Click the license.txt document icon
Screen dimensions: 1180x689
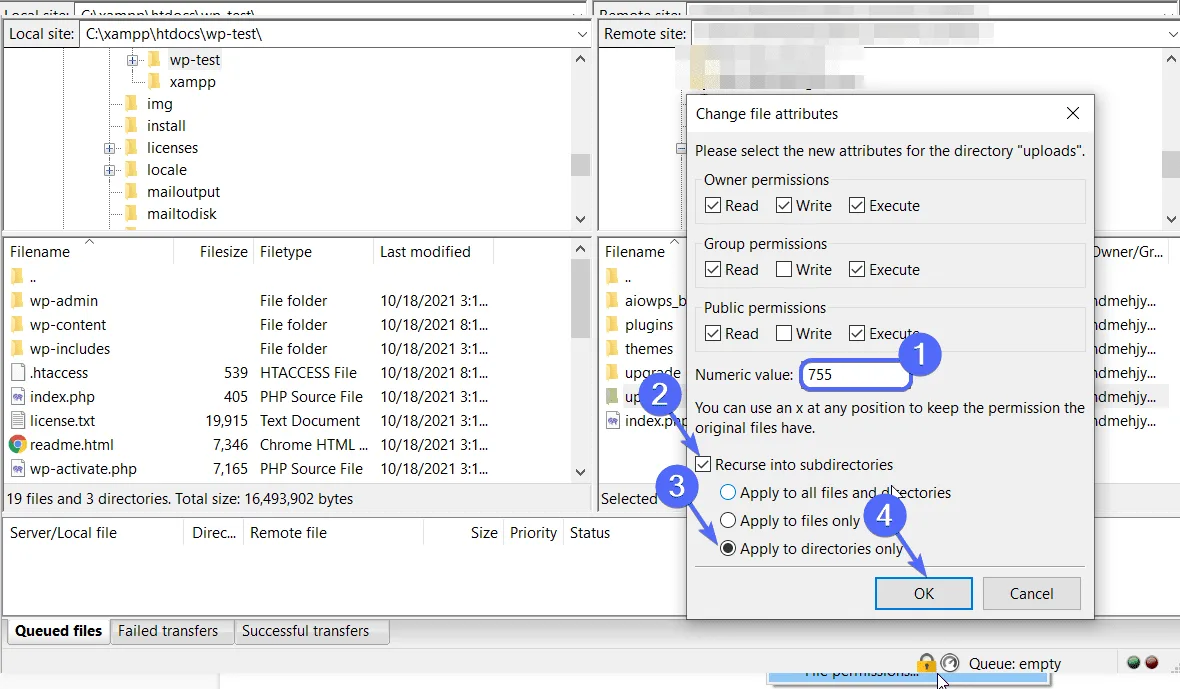tap(18, 420)
